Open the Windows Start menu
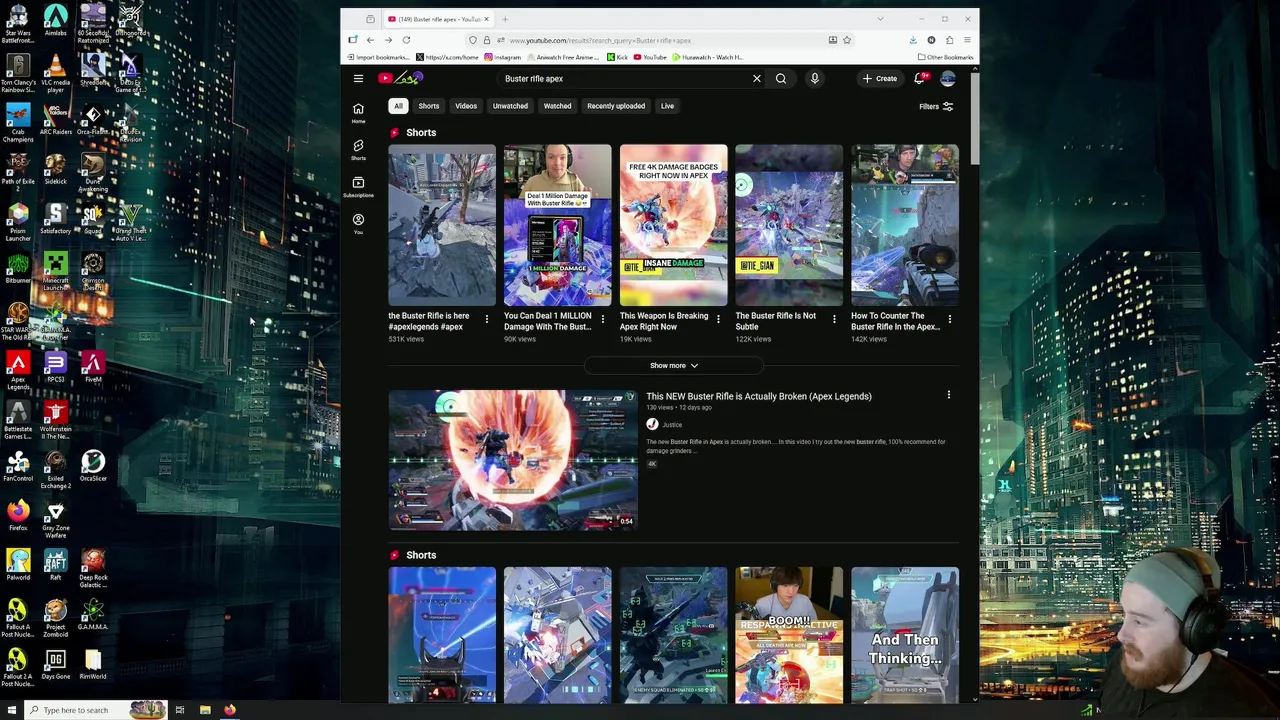The width and height of the screenshot is (1280, 720). (10, 710)
